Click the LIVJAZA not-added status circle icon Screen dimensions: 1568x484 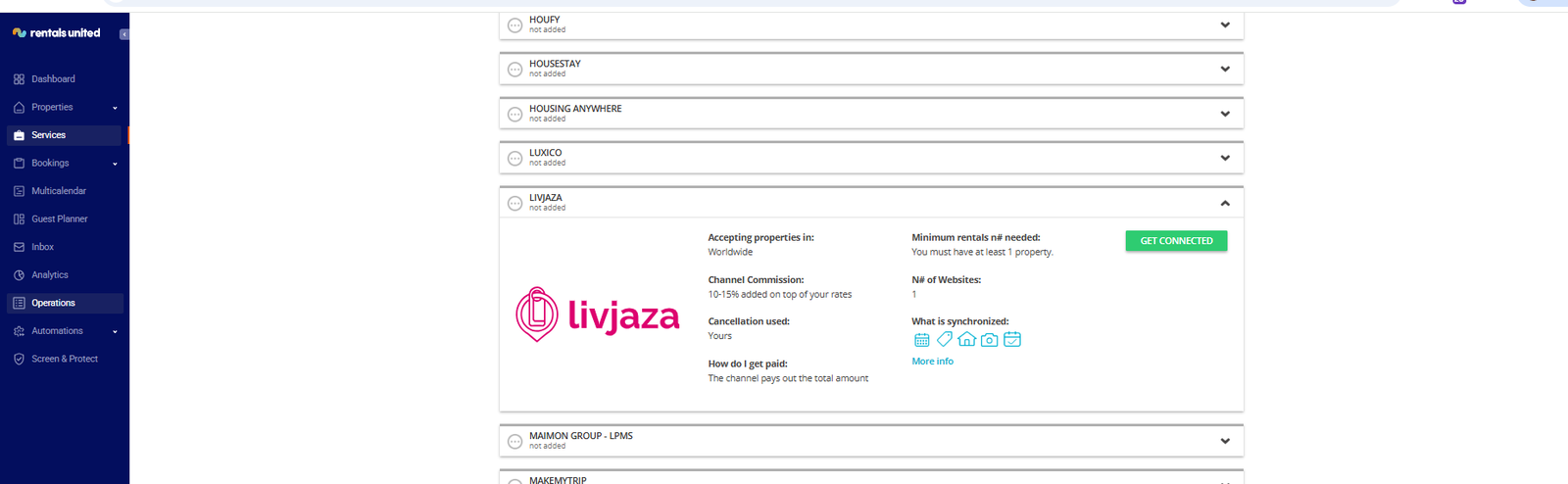(x=514, y=203)
